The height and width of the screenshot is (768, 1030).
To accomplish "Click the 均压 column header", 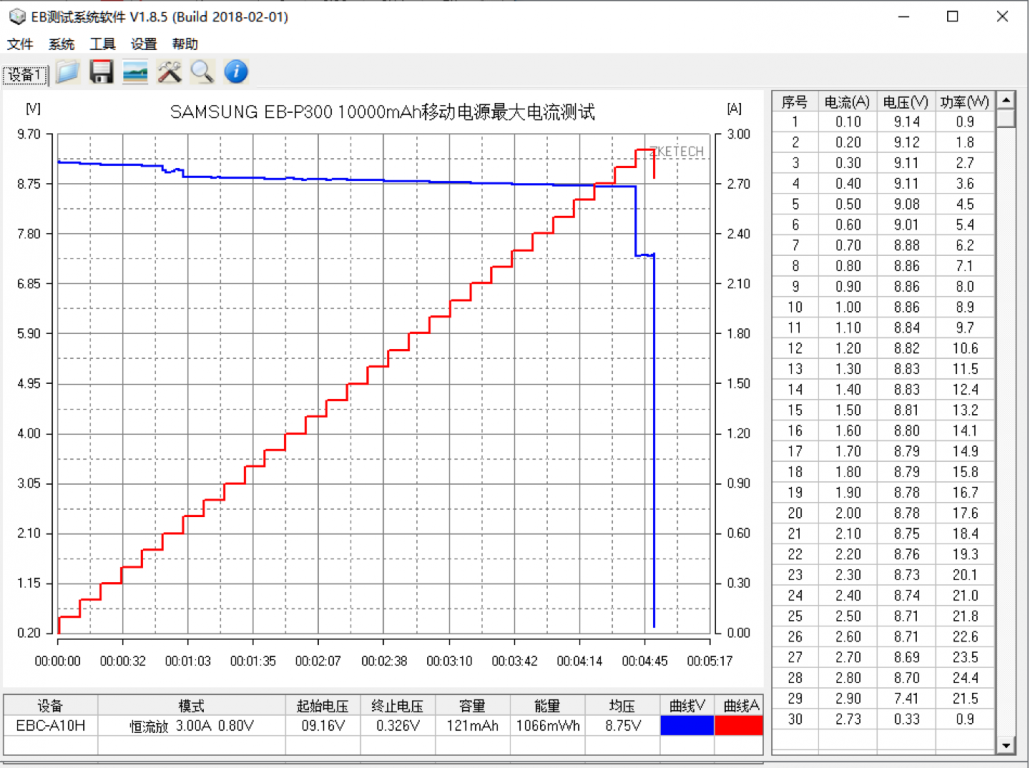I will 622,706.
